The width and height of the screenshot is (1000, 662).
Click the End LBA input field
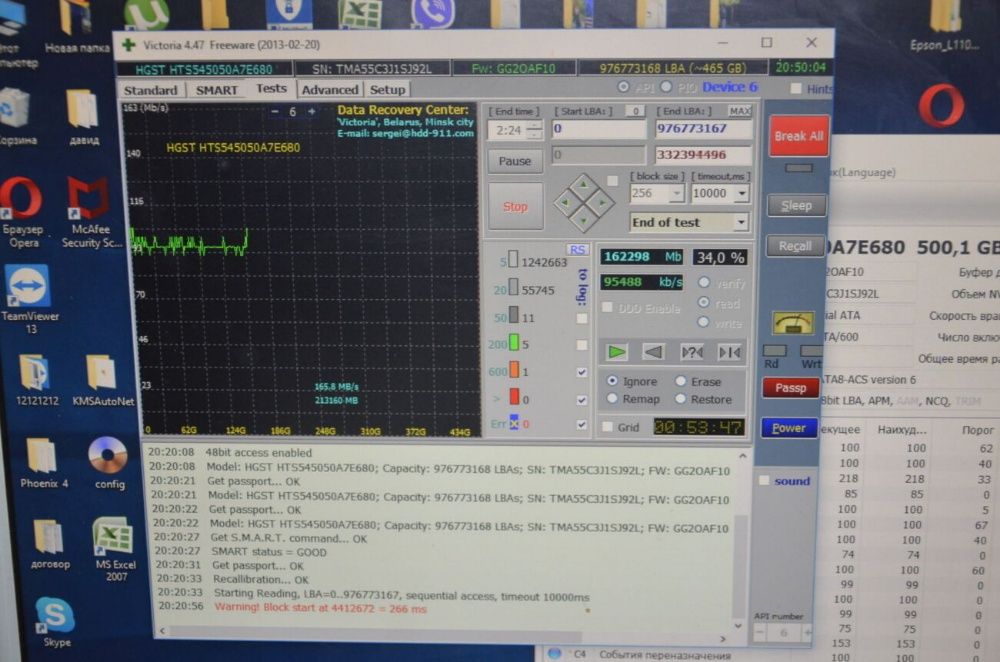(703, 128)
